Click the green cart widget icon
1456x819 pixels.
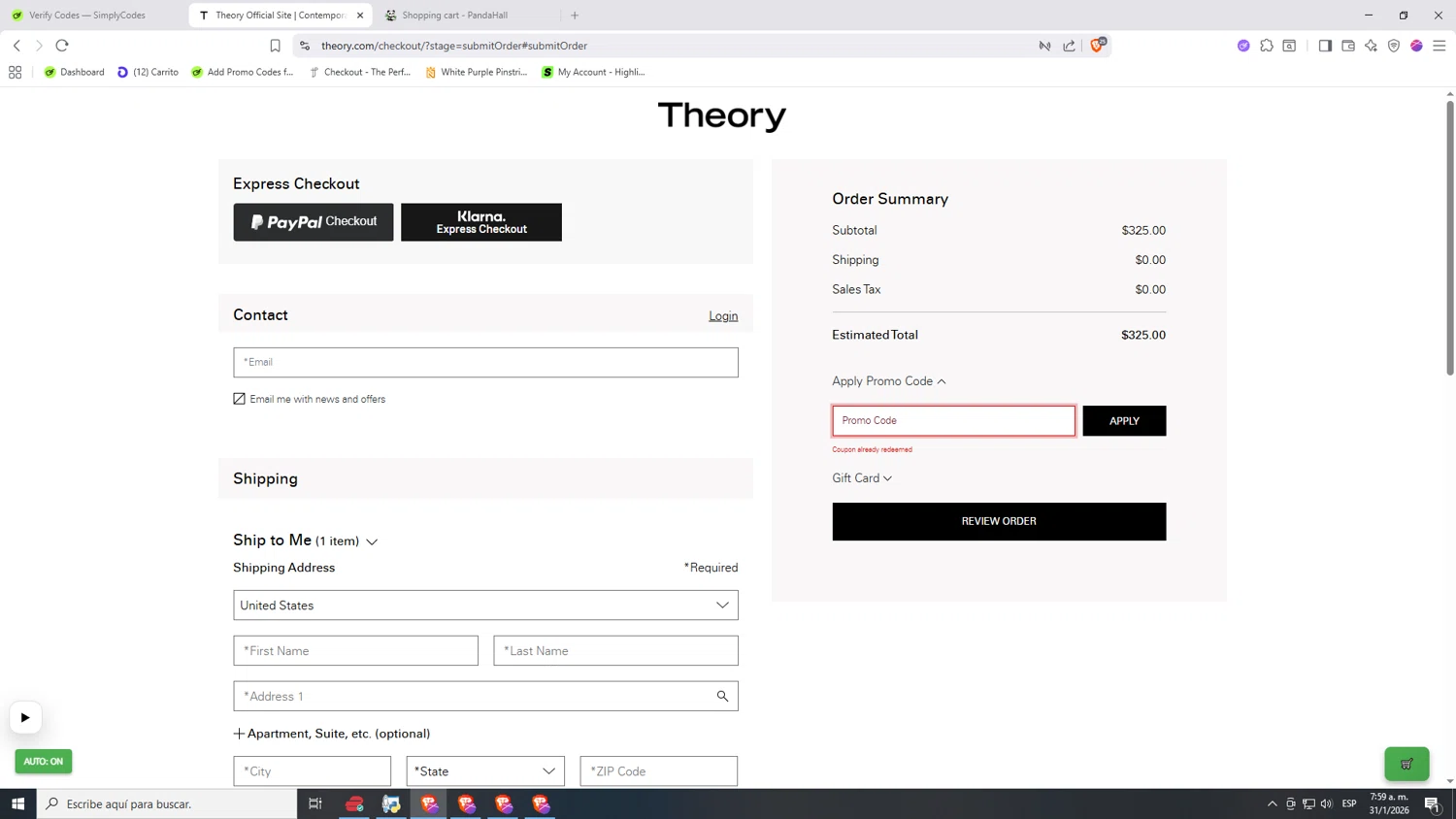click(x=1406, y=764)
